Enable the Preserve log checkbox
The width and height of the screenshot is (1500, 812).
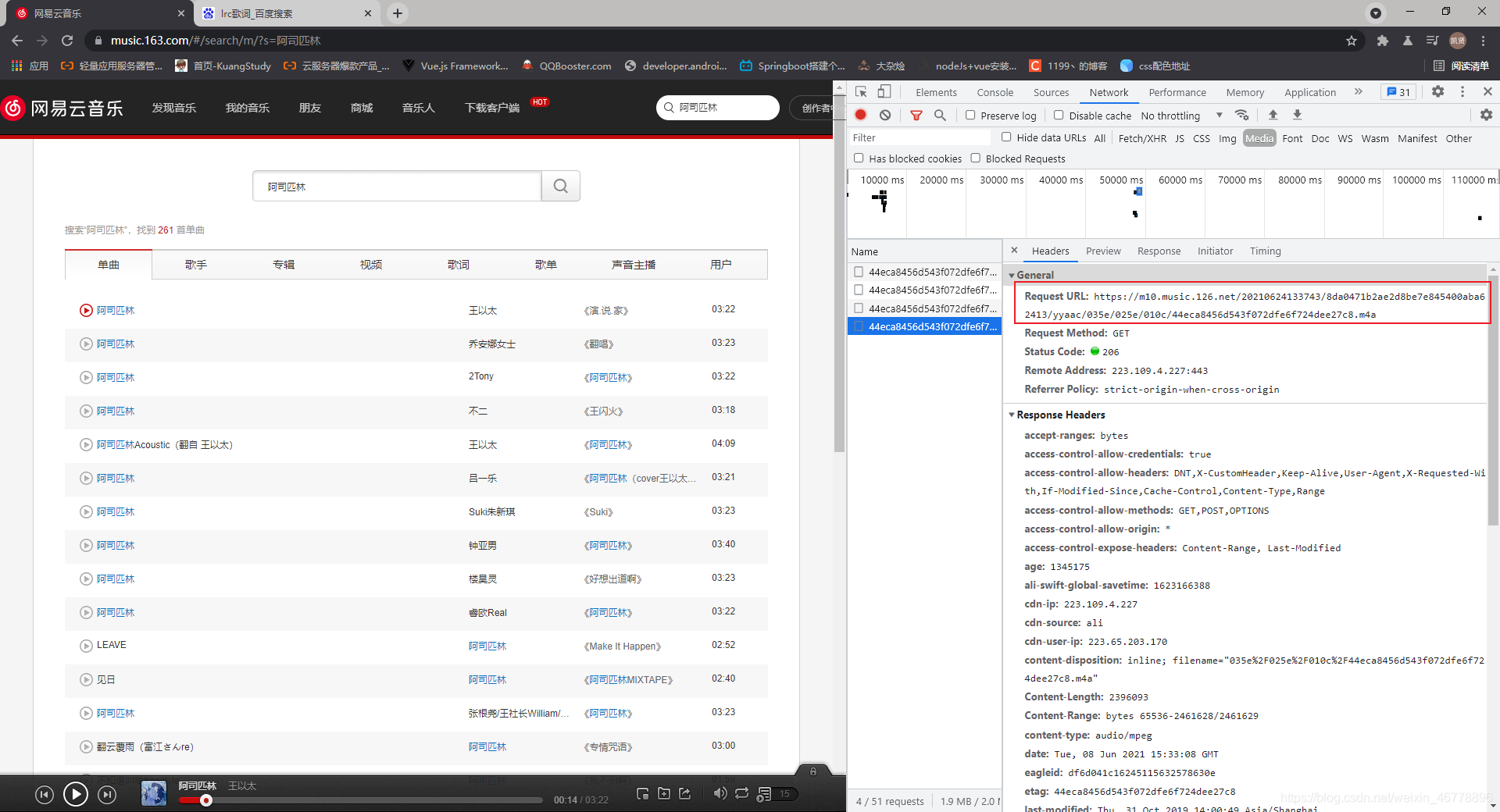tap(970, 115)
